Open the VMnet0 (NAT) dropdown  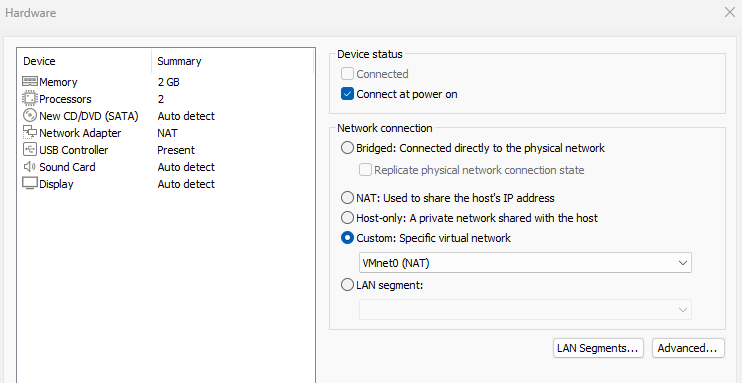(525, 263)
